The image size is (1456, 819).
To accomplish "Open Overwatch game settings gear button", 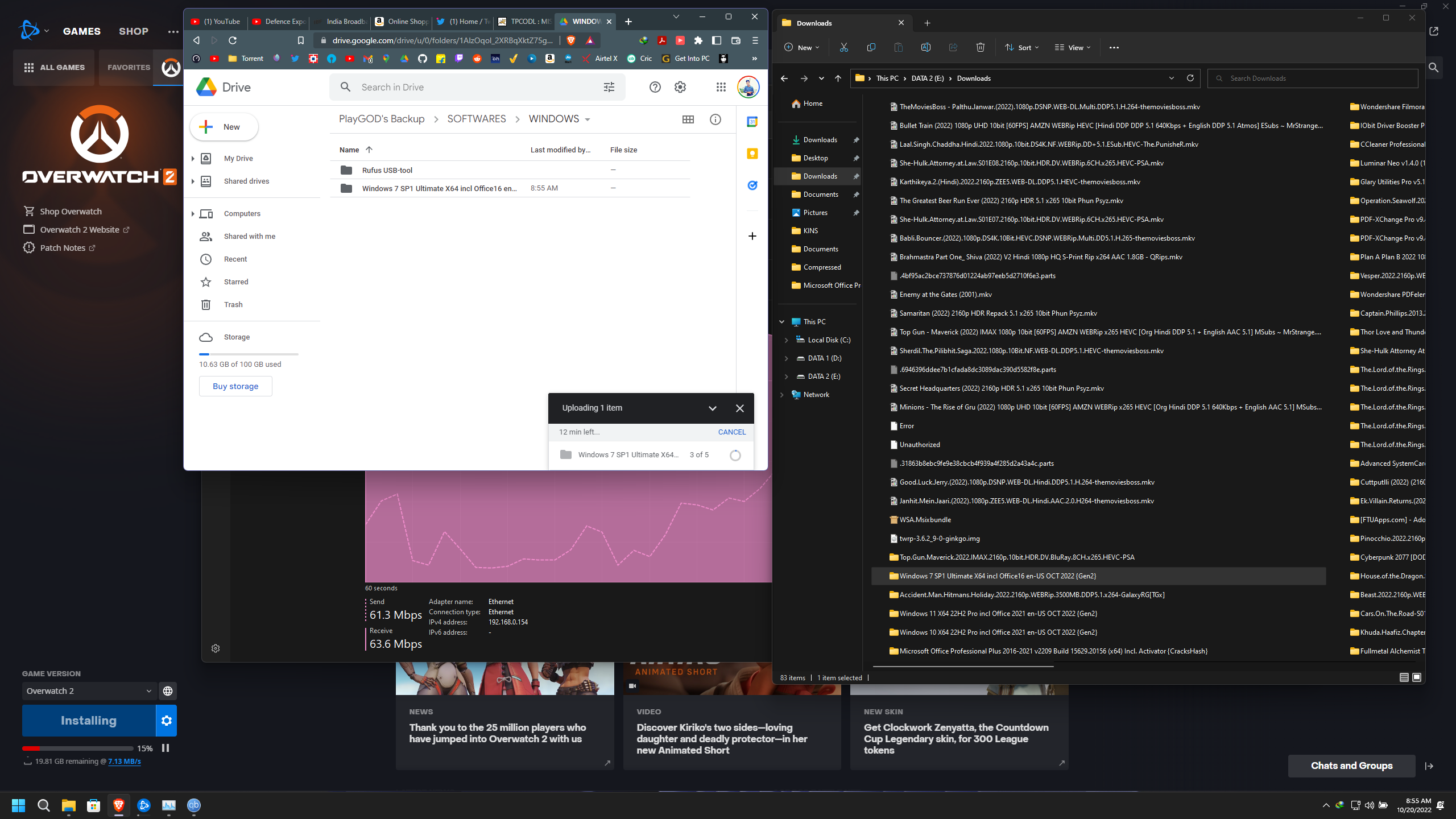I will (166, 721).
